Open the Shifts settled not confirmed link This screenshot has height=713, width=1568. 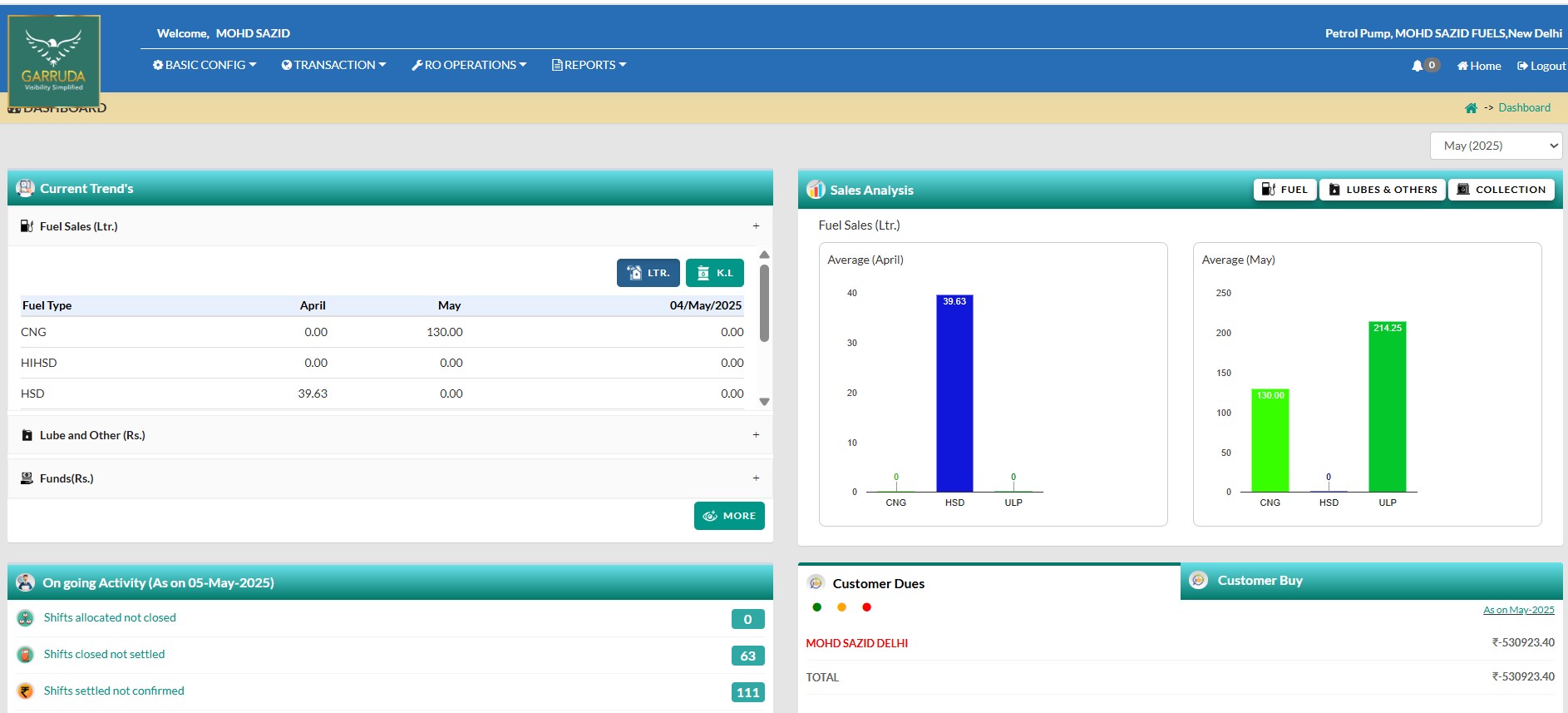click(114, 691)
